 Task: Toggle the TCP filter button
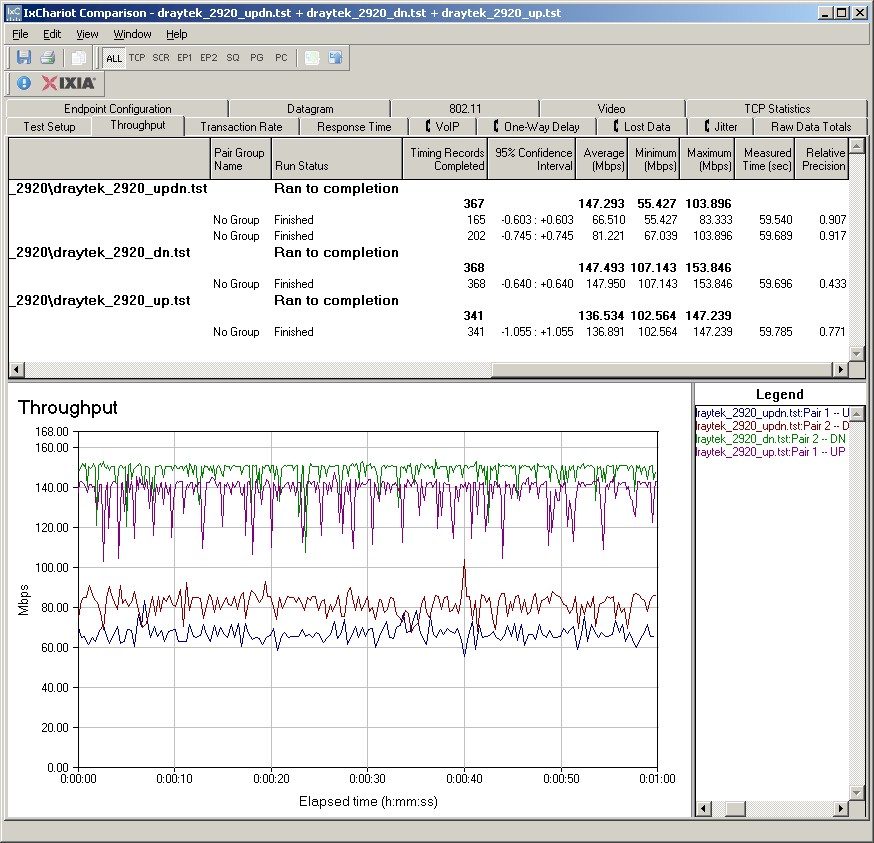(137, 57)
